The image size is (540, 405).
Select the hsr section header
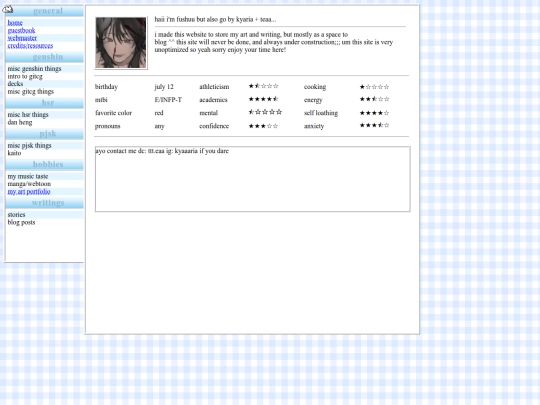[45, 103]
